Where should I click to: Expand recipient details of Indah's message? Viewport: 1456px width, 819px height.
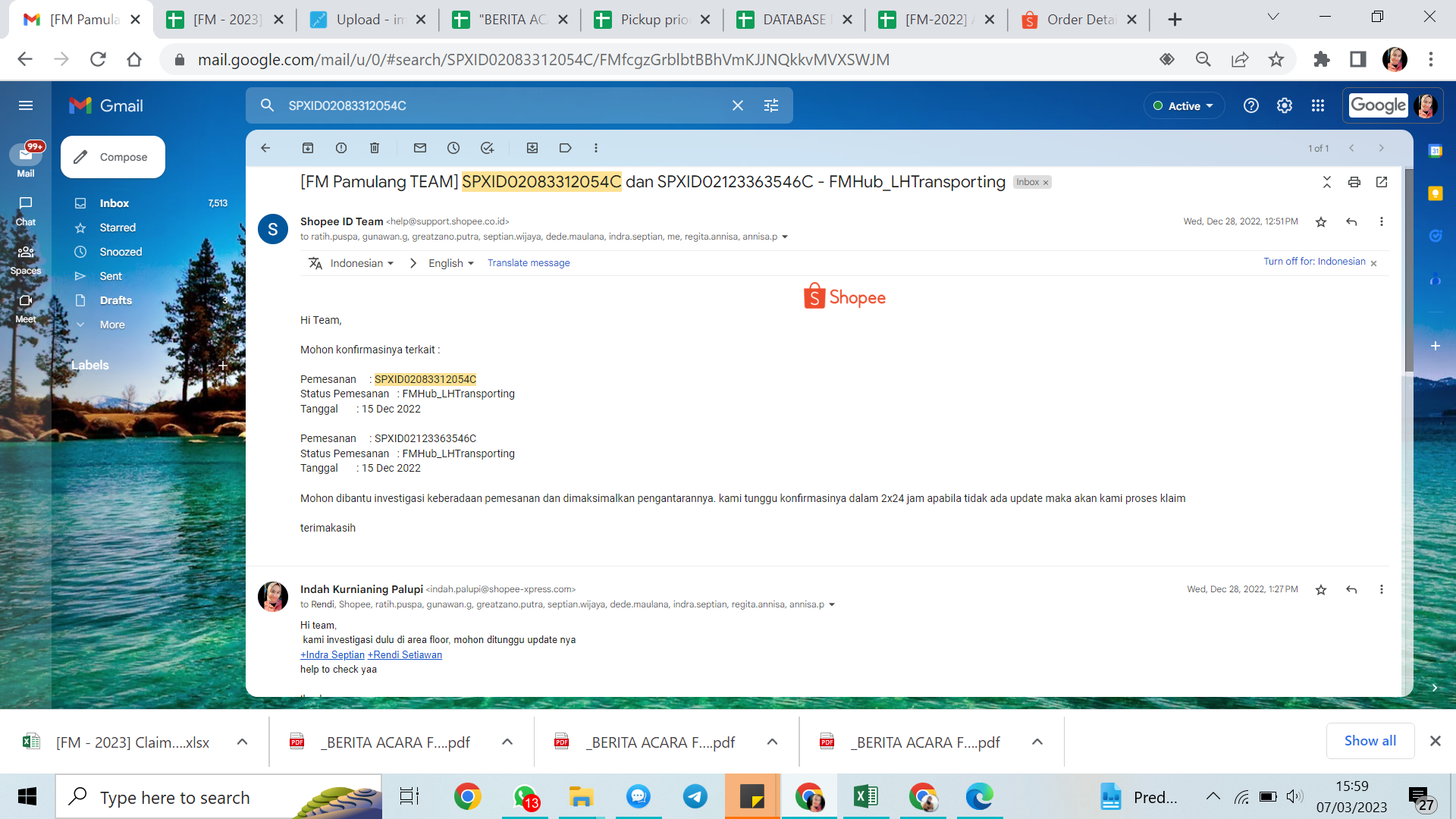click(832, 604)
